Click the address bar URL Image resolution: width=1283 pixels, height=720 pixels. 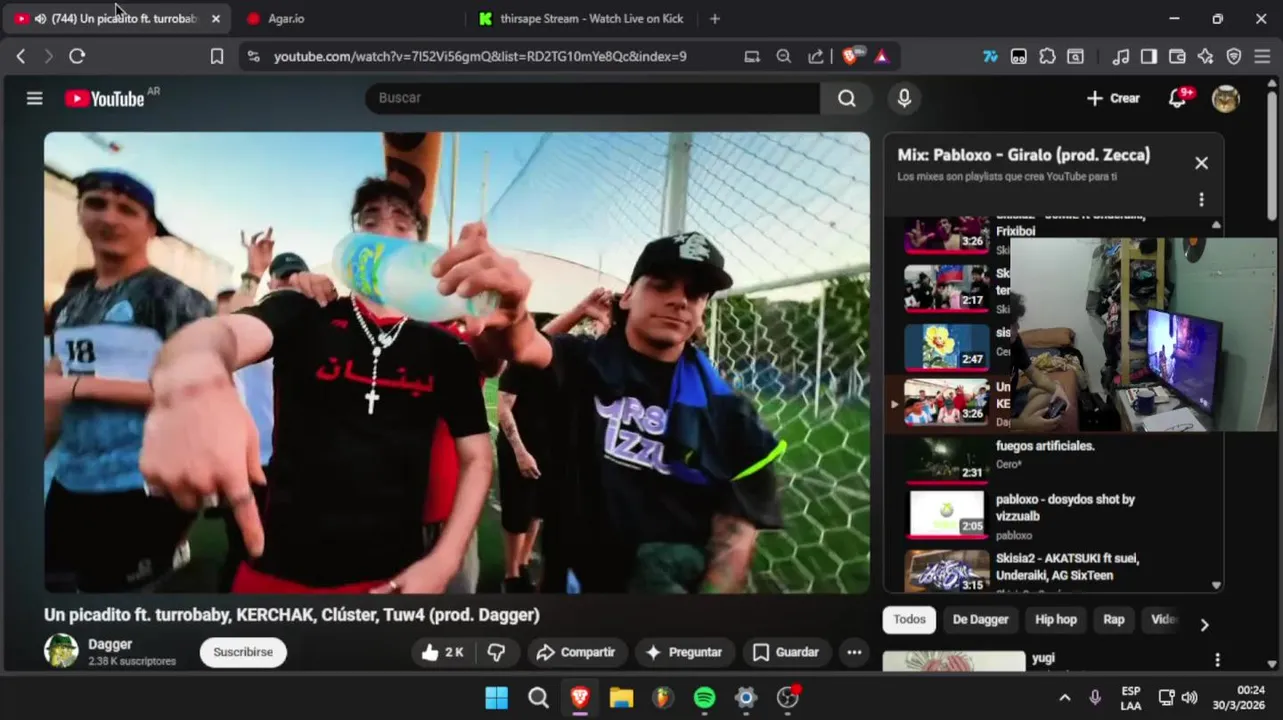(x=480, y=57)
